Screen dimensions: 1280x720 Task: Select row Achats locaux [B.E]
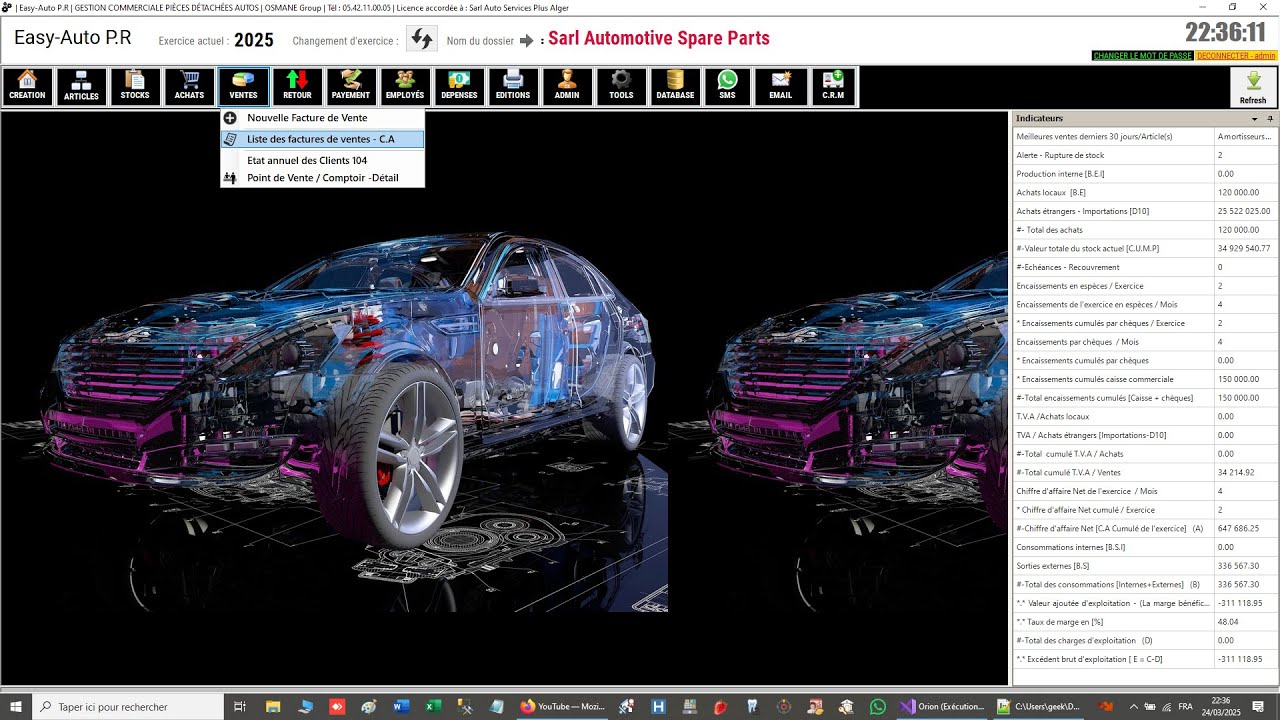(x=1145, y=192)
